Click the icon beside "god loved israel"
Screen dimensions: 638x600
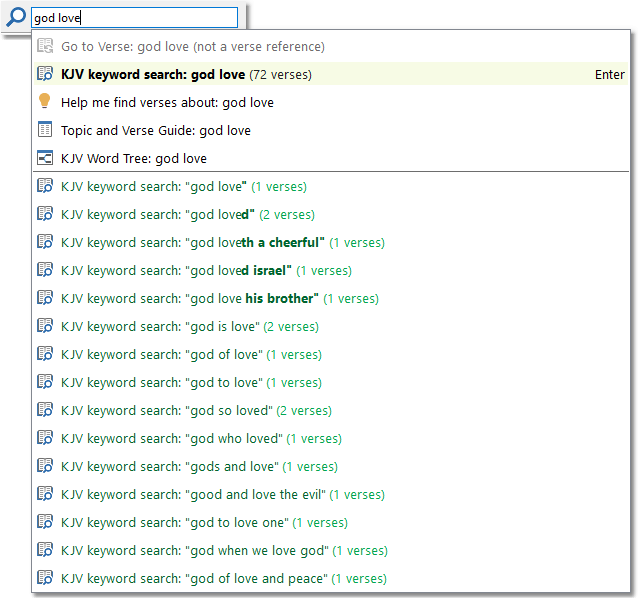(x=45, y=270)
